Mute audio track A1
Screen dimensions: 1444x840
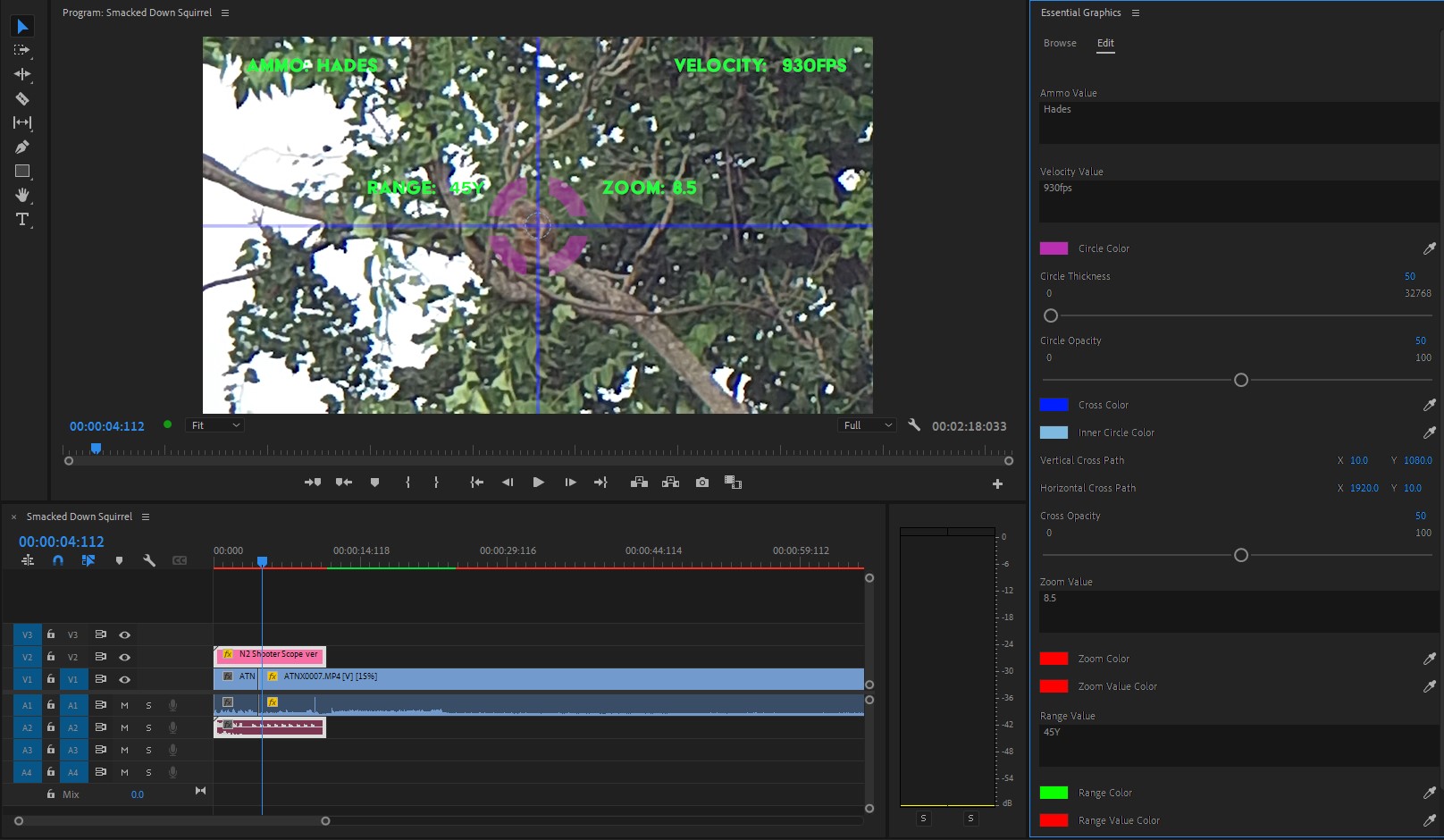125,705
